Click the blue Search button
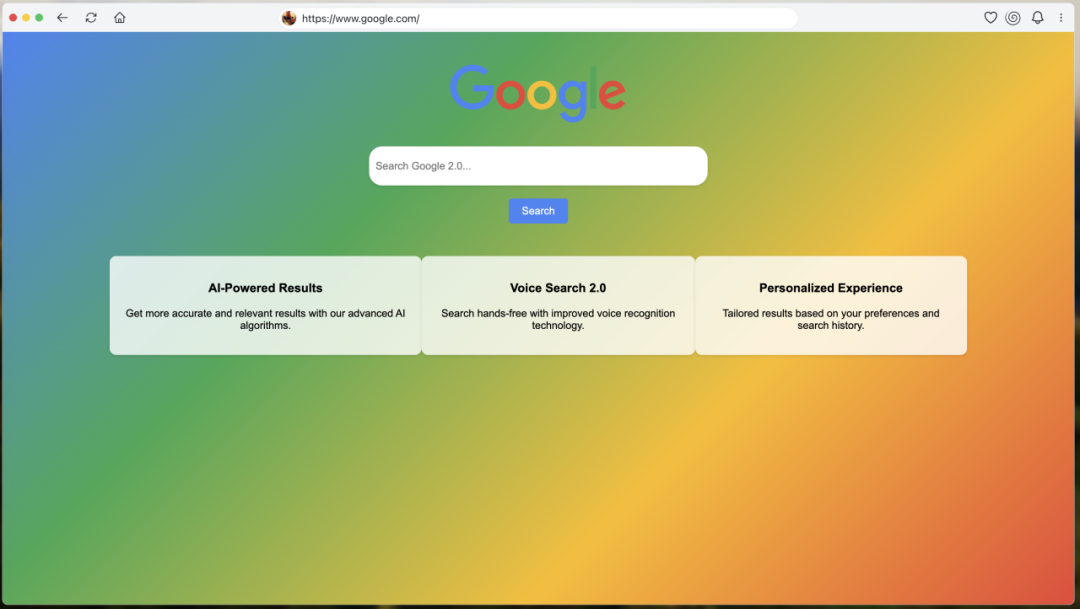This screenshot has height=609, width=1080. click(x=538, y=211)
